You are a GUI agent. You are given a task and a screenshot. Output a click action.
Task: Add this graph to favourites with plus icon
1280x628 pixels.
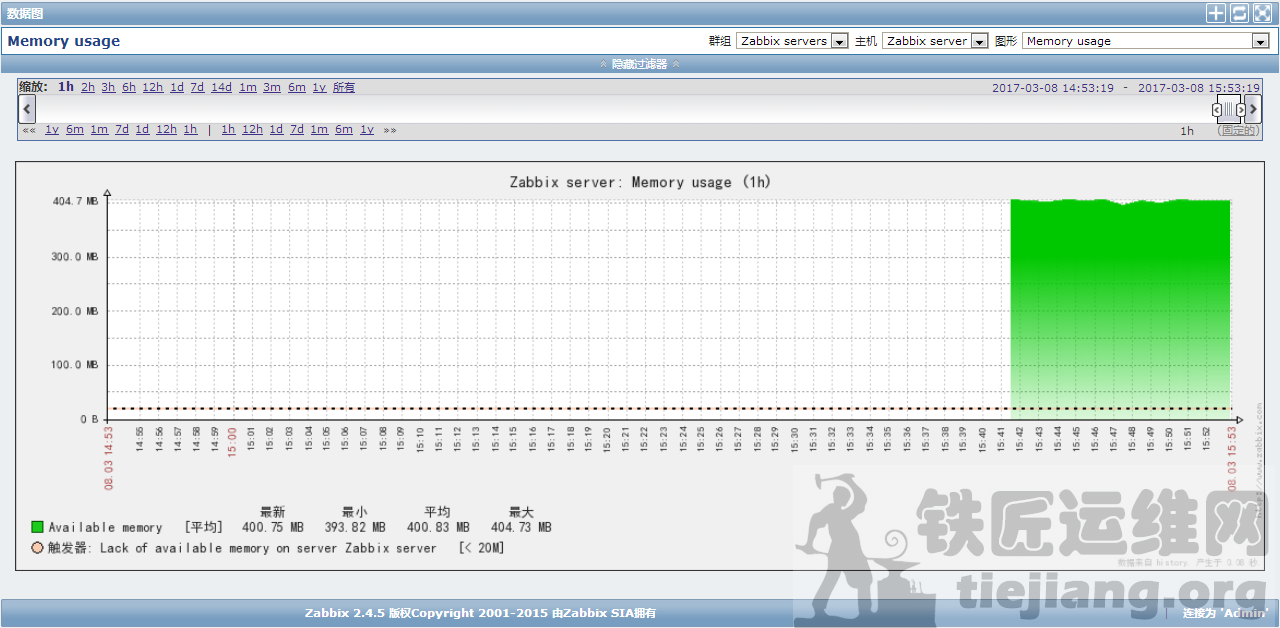coord(1215,13)
